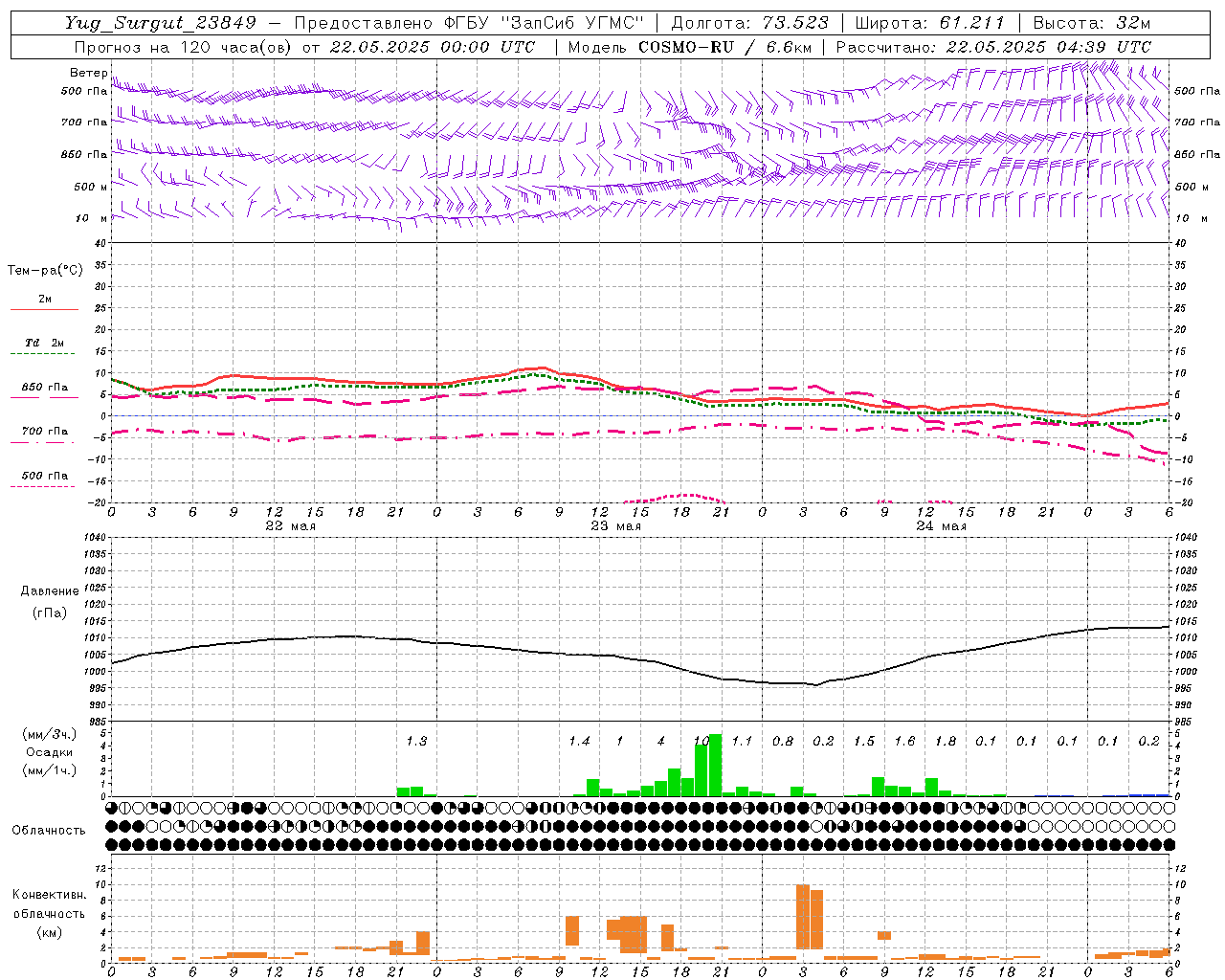
Task: Select the 23 мая date label
Action: 616,526
